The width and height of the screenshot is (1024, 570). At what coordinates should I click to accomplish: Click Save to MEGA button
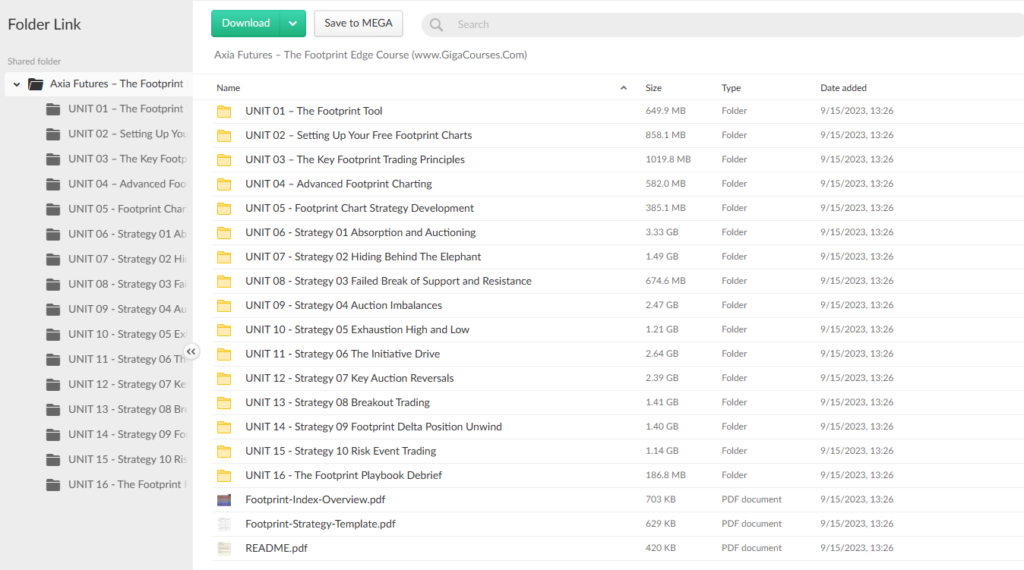point(359,24)
